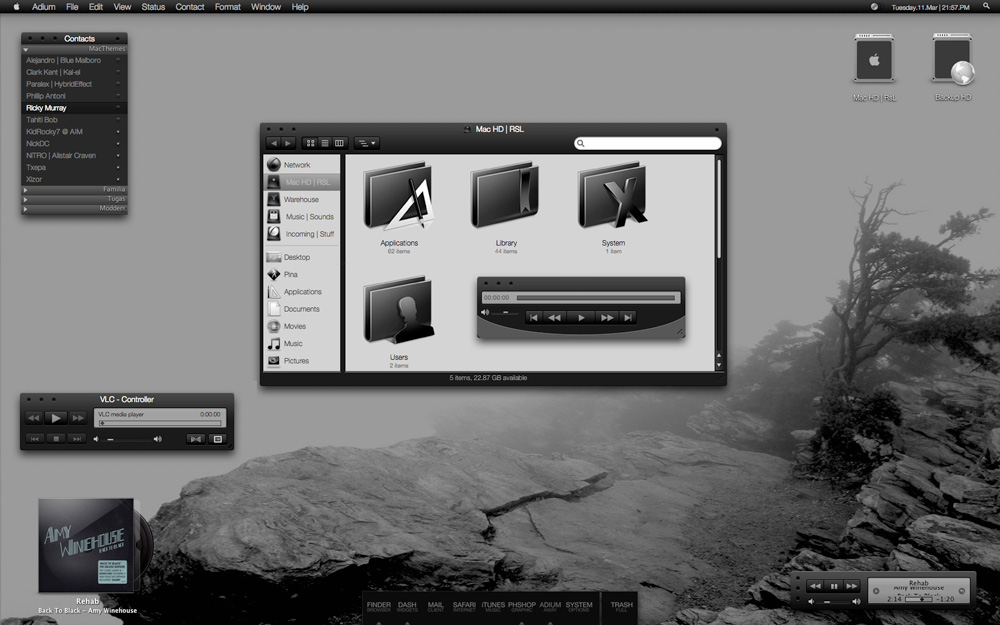Image resolution: width=1000 pixels, height=625 pixels.
Task: Open Spotlight search magnifier in menu bar
Action: (987, 6)
